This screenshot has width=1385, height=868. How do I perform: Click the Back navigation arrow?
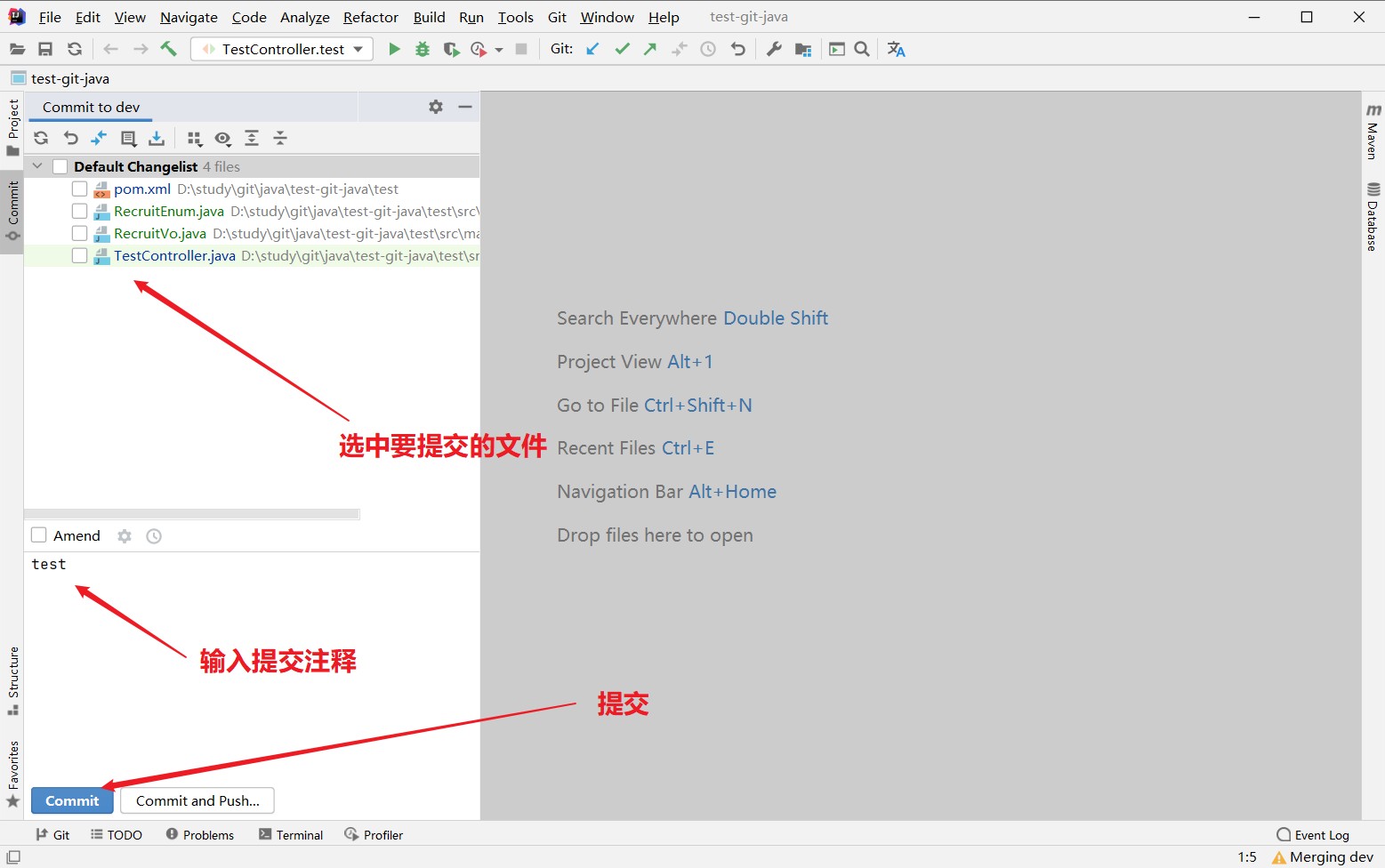(111, 49)
